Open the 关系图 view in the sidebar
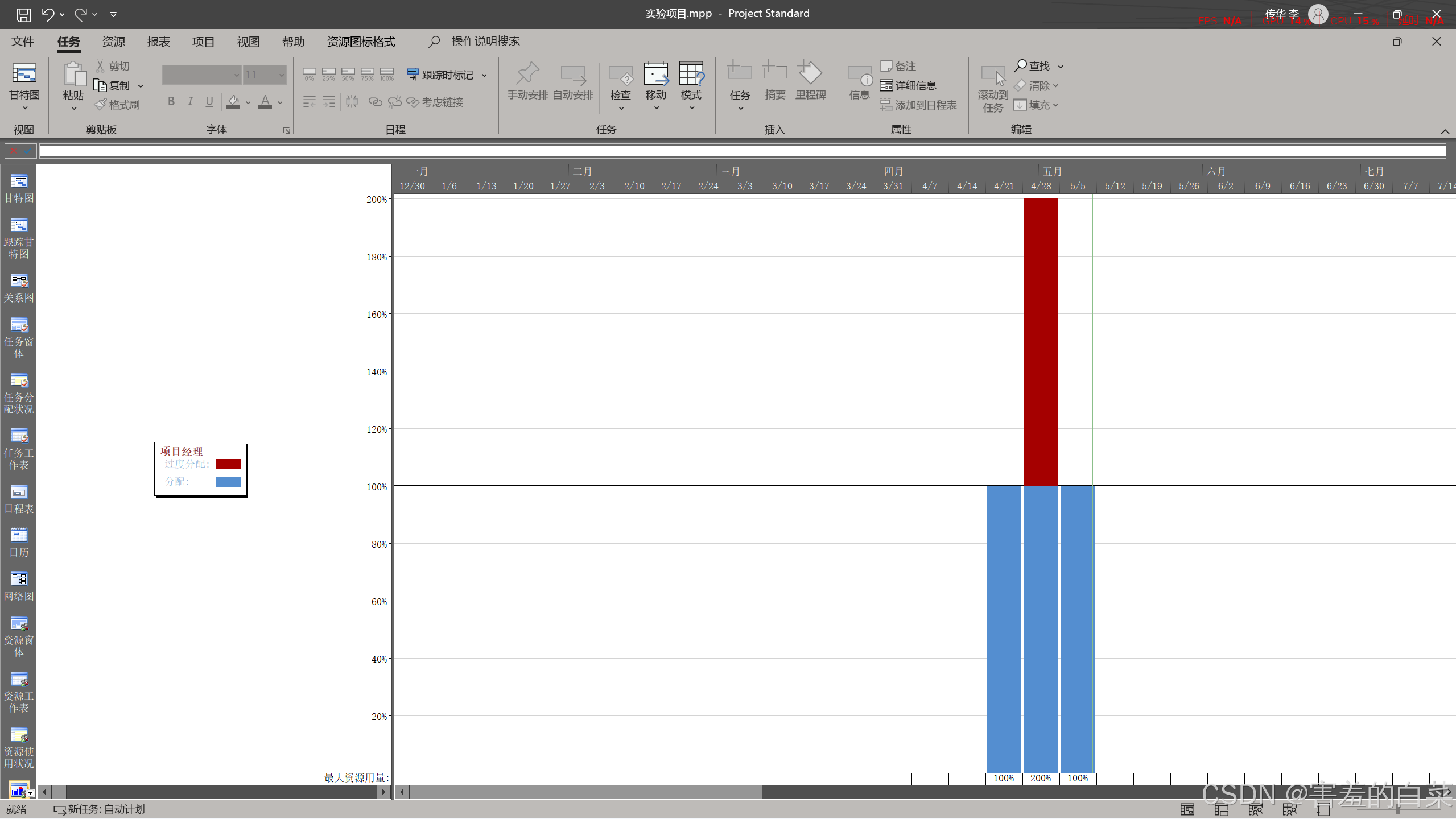This screenshot has height=819, width=1456. 18,287
